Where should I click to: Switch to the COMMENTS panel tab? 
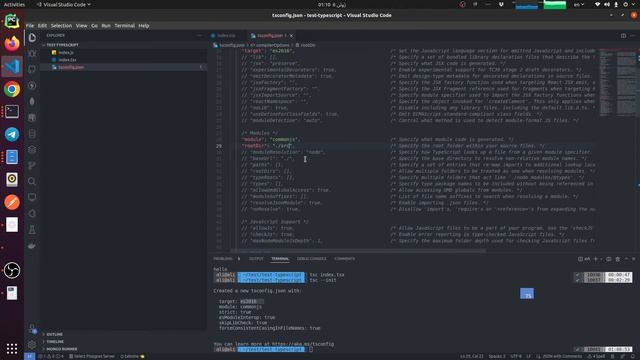344,259
